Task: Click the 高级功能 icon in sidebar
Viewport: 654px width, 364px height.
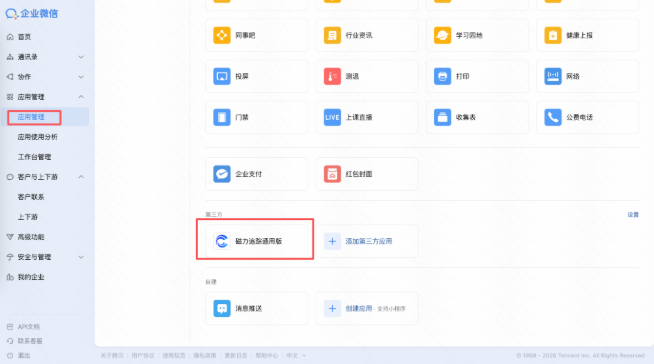Action: [x=10, y=237]
